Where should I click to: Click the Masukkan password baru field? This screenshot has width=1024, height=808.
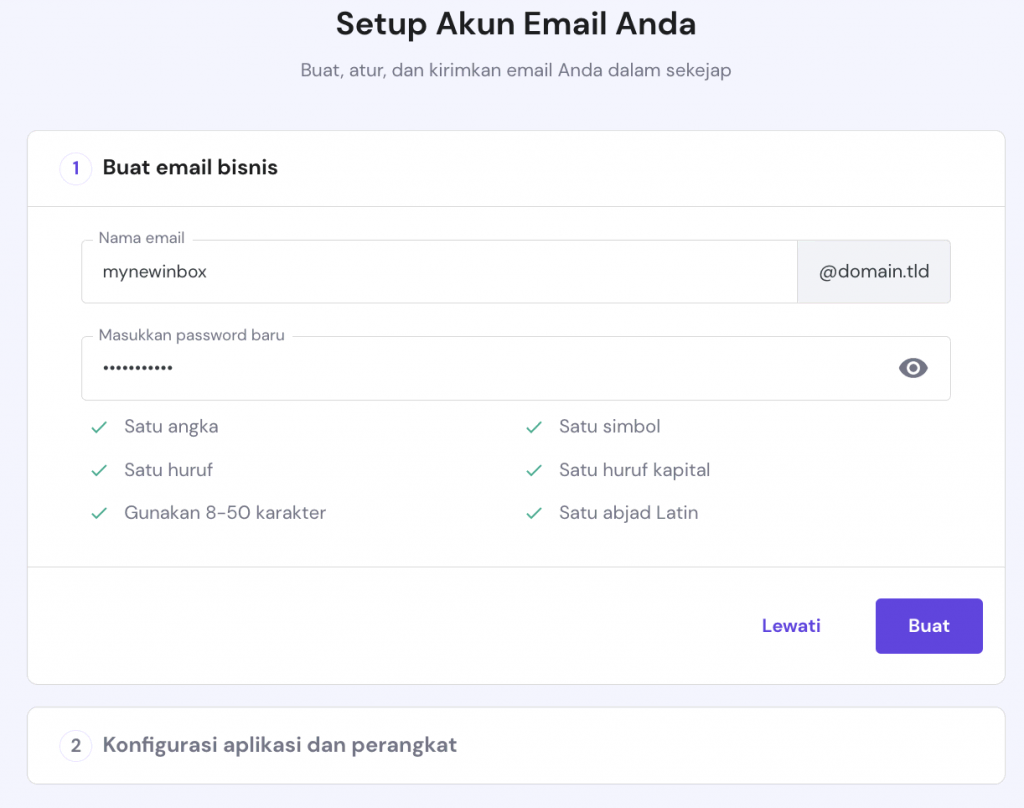(x=480, y=368)
